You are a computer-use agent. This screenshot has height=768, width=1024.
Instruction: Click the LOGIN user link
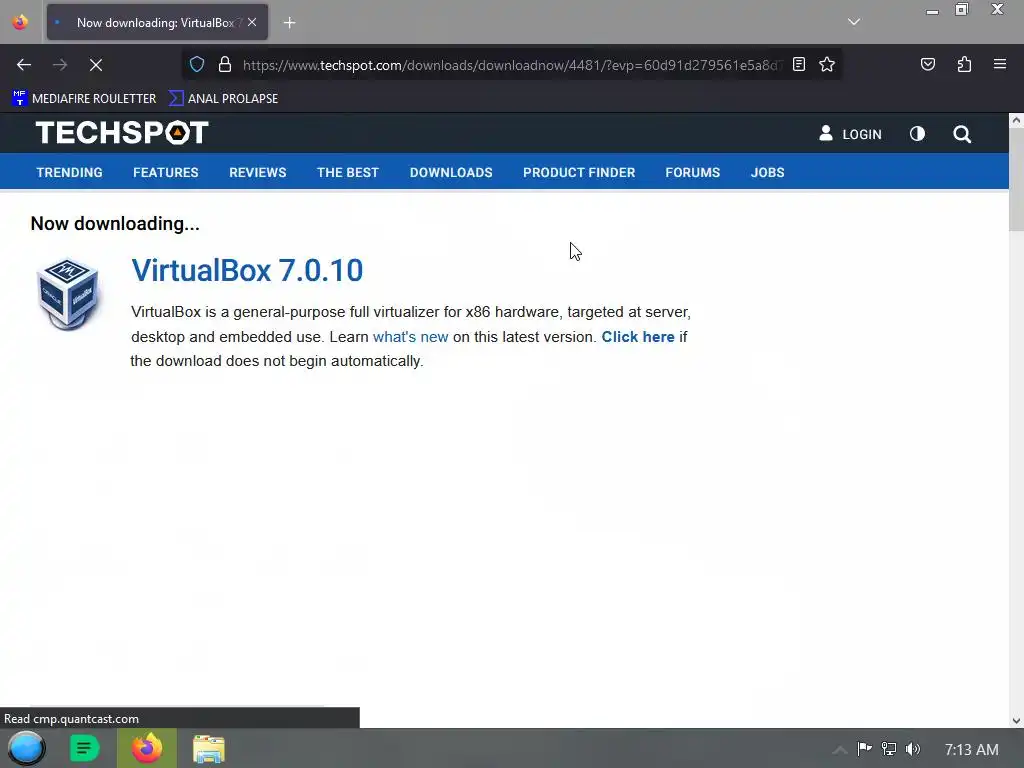coord(850,134)
